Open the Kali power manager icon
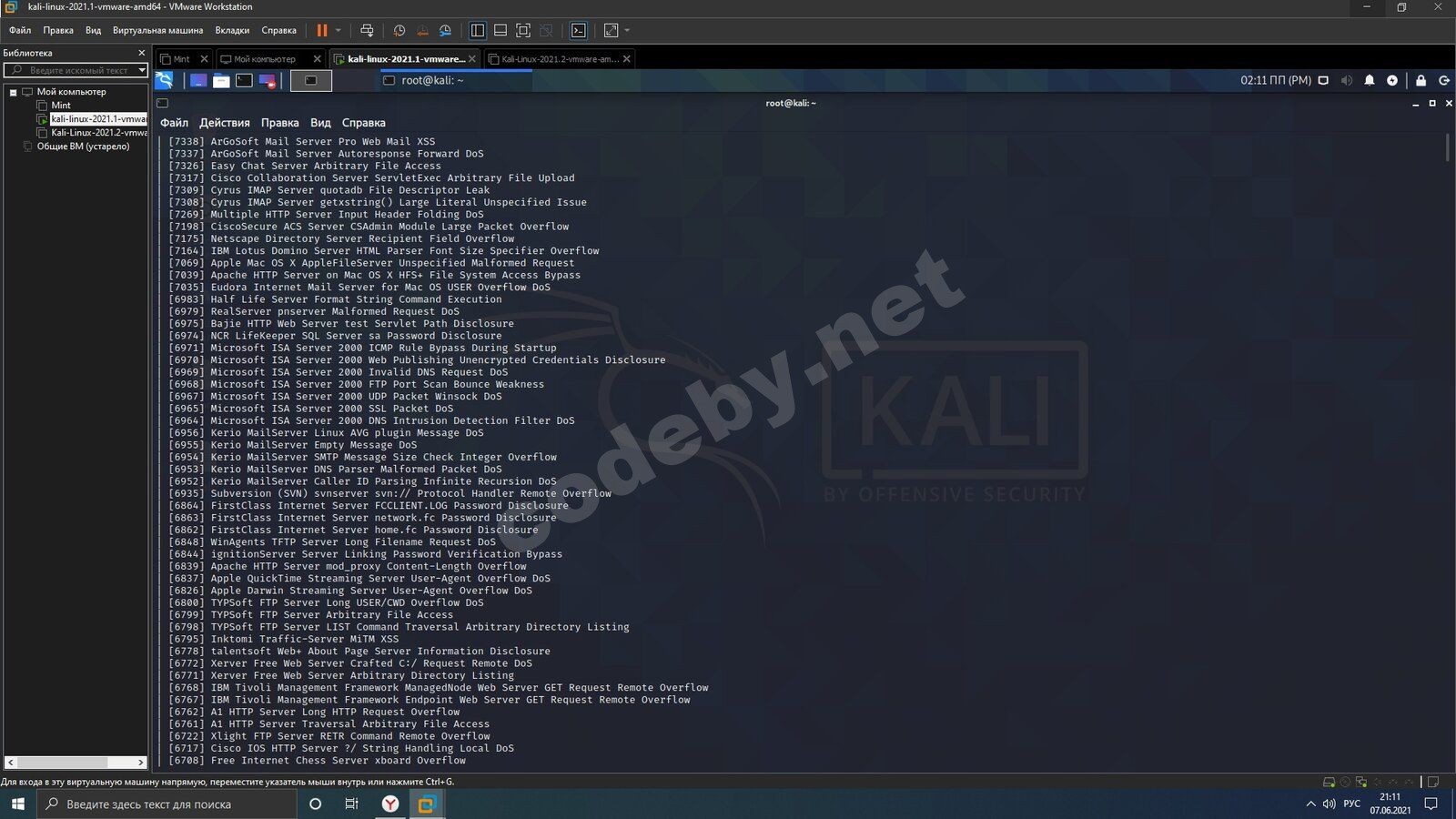 tap(1392, 81)
